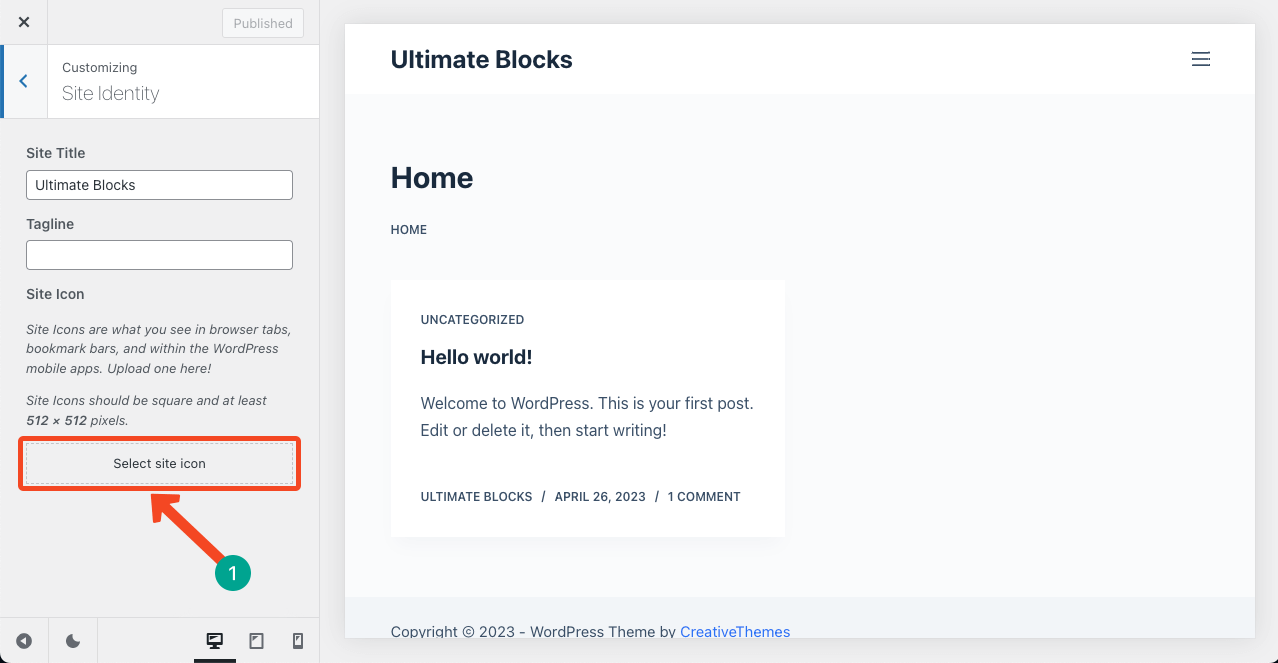
Task: Click the Published button
Action: point(263,23)
